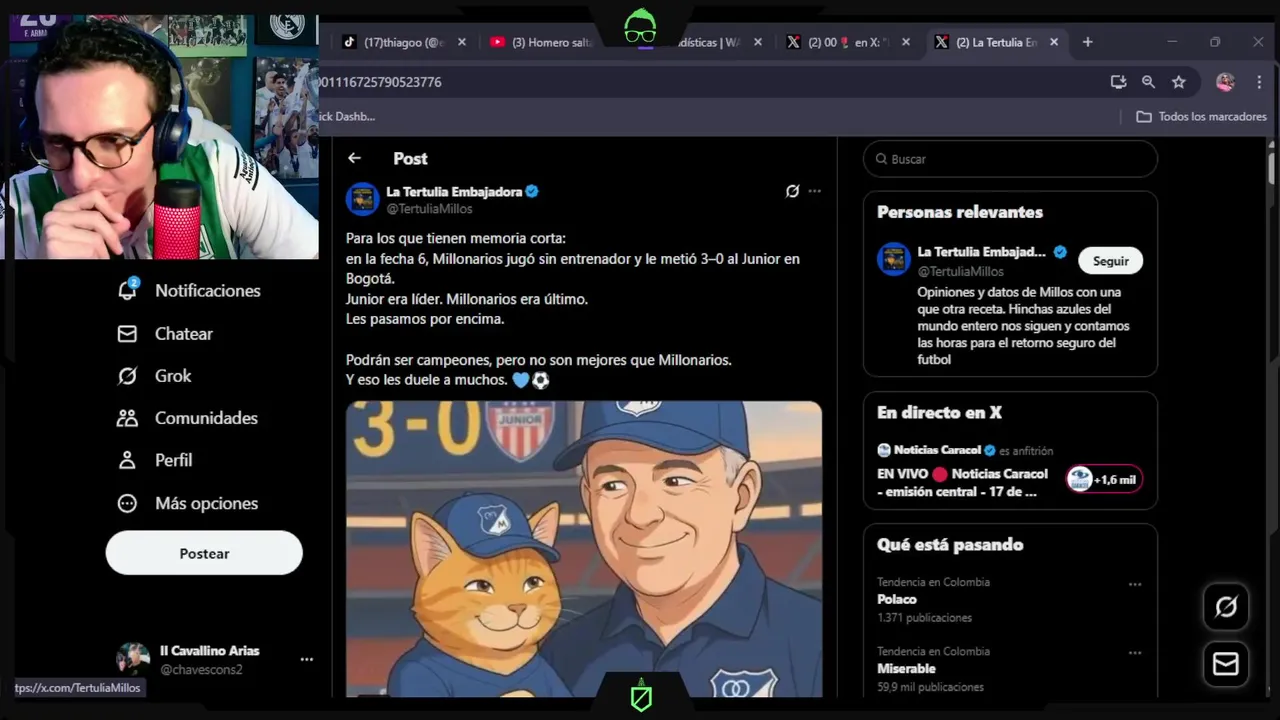Open options for the Polaco trend
Screen dimensions: 1280x720
(1135, 584)
